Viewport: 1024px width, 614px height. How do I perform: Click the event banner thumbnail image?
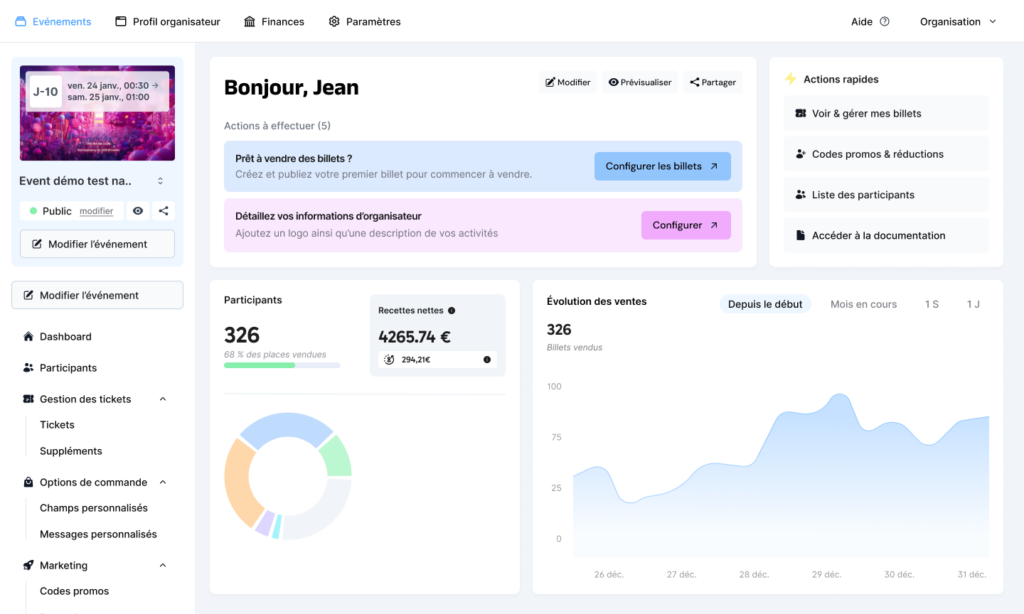click(97, 113)
